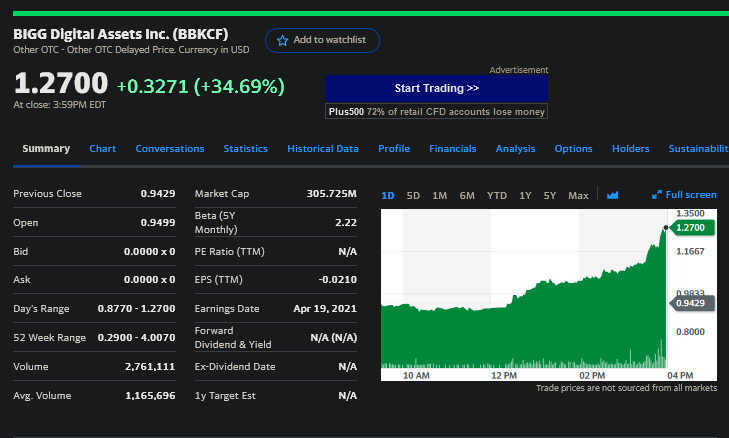729x438 pixels.
Task: Select the YTD chart range
Action: tap(497, 195)
